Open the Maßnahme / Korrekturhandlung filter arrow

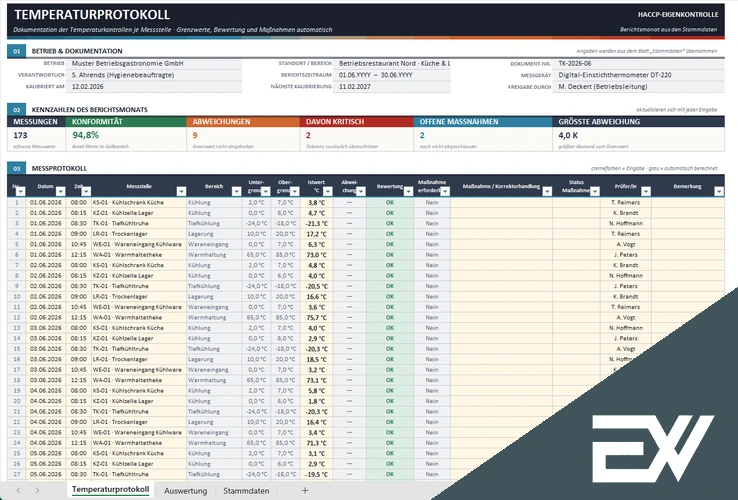547,191
